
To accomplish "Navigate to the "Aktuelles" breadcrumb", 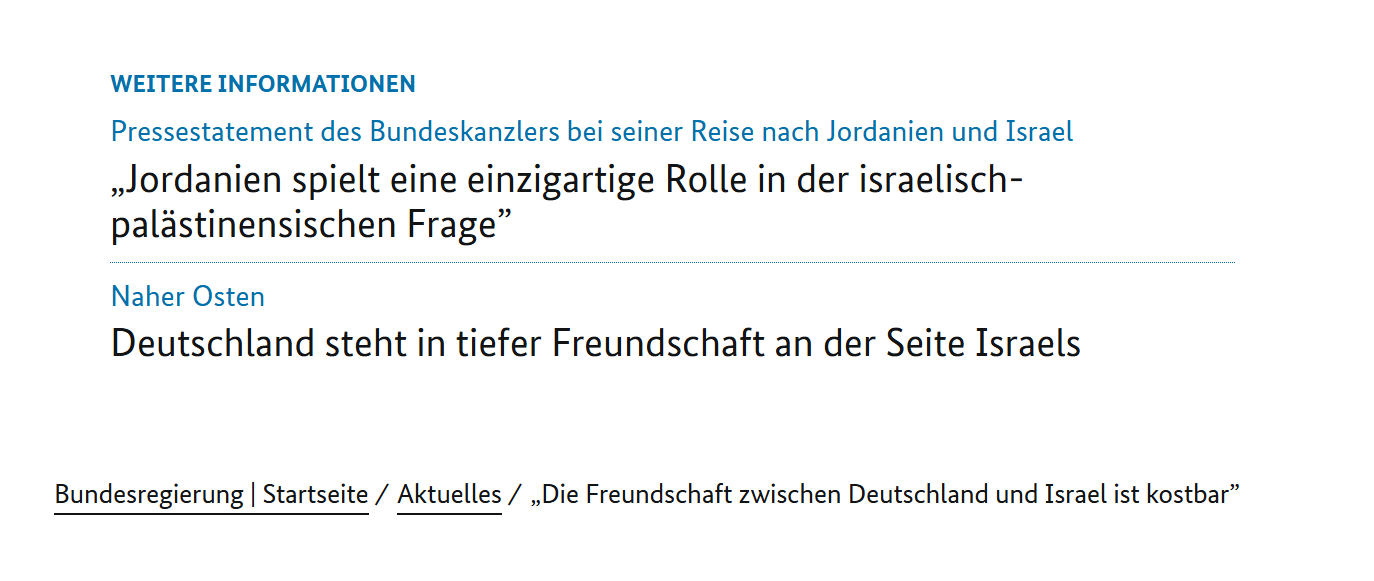I will [449, 494].
